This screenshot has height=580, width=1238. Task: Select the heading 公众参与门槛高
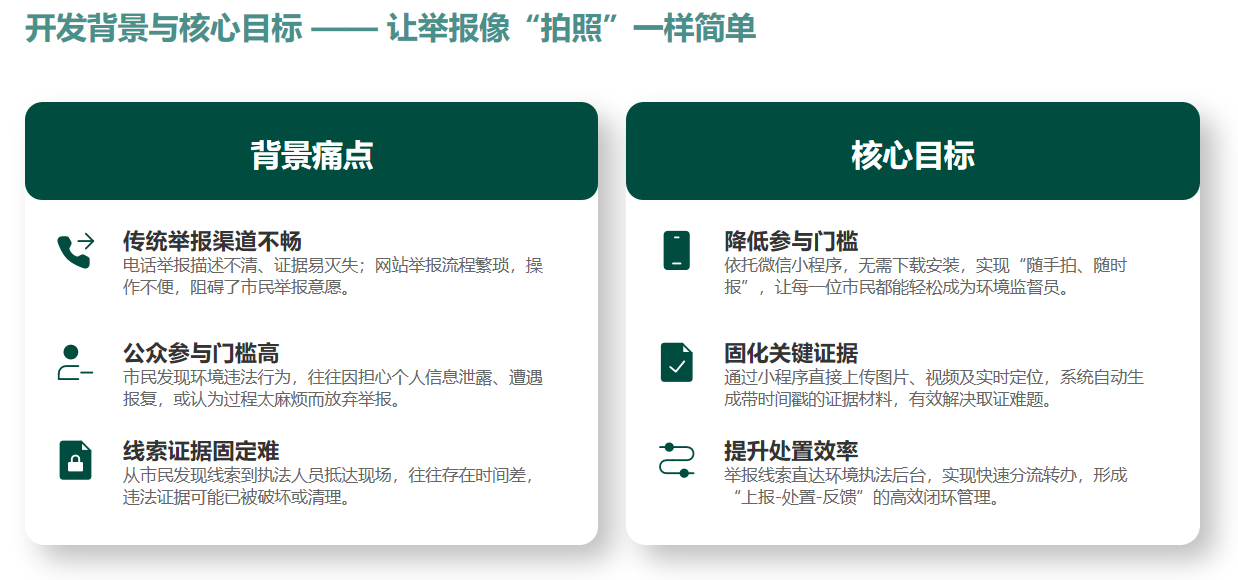201,353
